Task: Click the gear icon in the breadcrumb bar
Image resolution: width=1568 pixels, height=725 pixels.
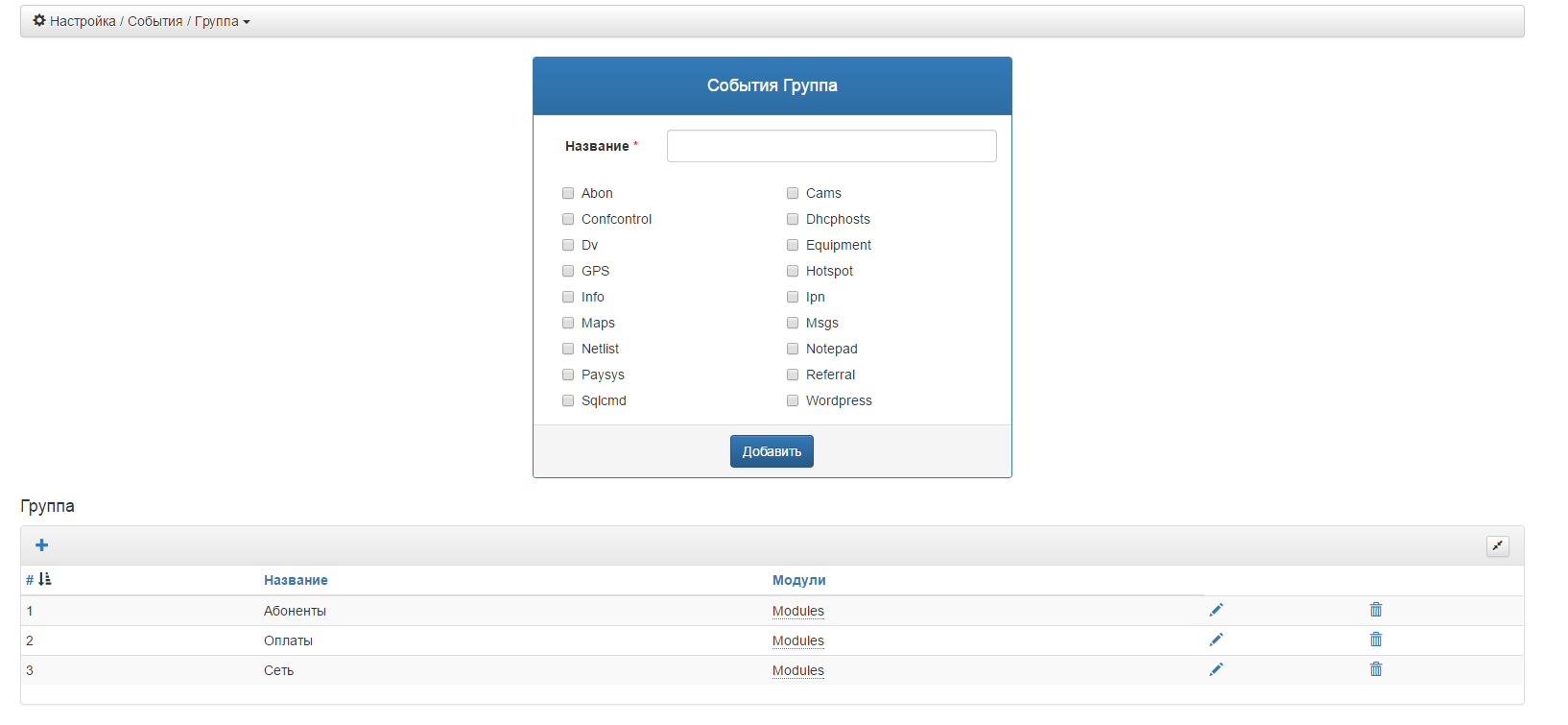Action: [39, 20]
